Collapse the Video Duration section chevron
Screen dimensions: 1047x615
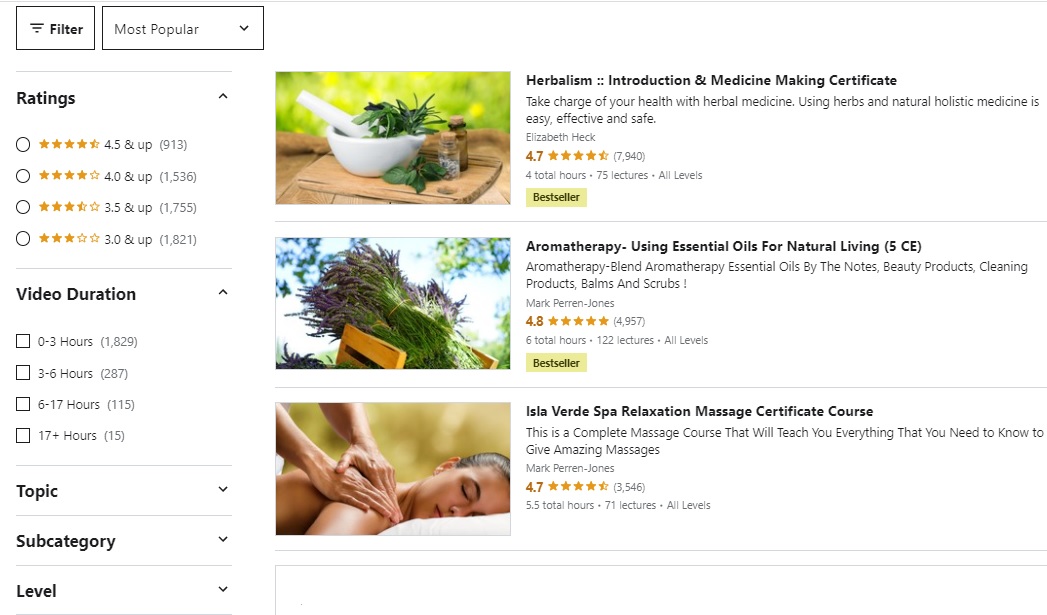click(x=223, y=292)
